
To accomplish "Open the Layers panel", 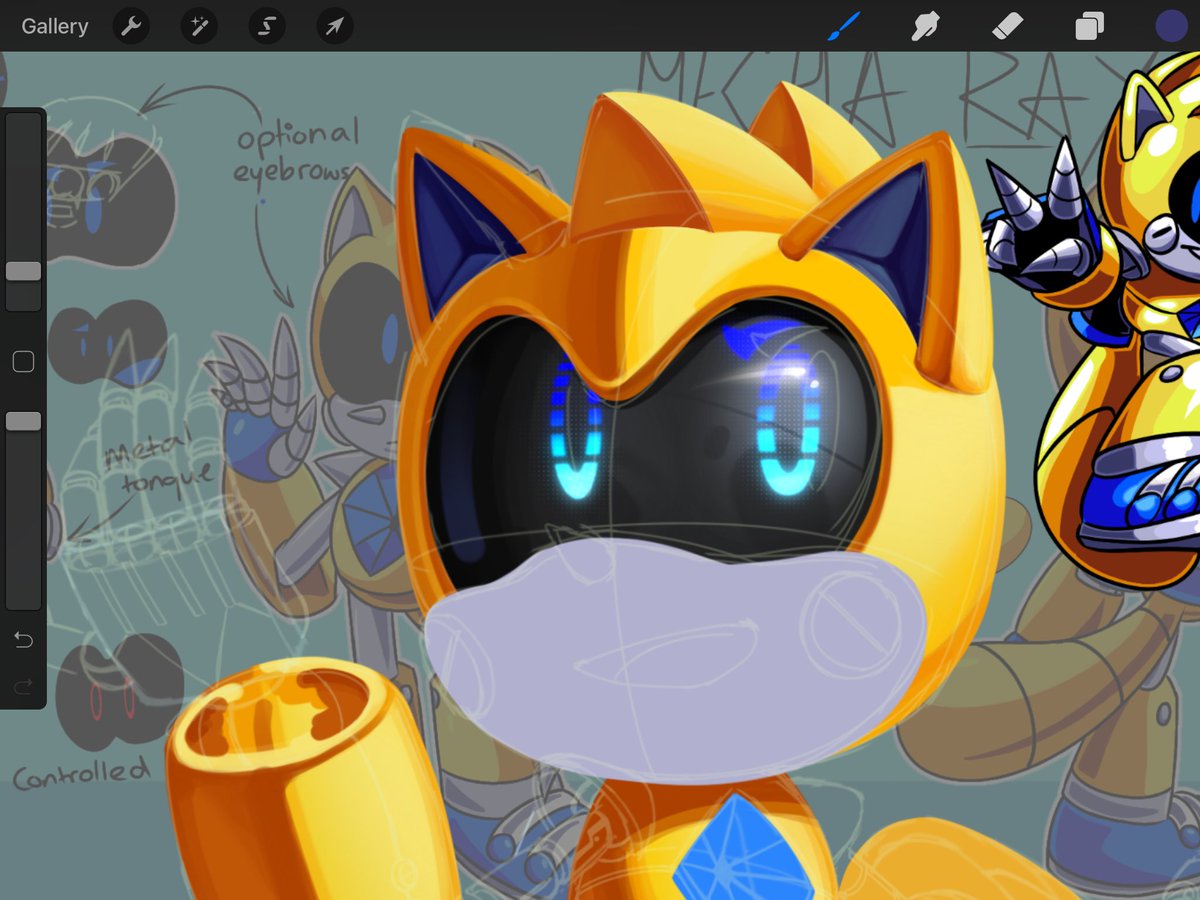I will 1089,26.
